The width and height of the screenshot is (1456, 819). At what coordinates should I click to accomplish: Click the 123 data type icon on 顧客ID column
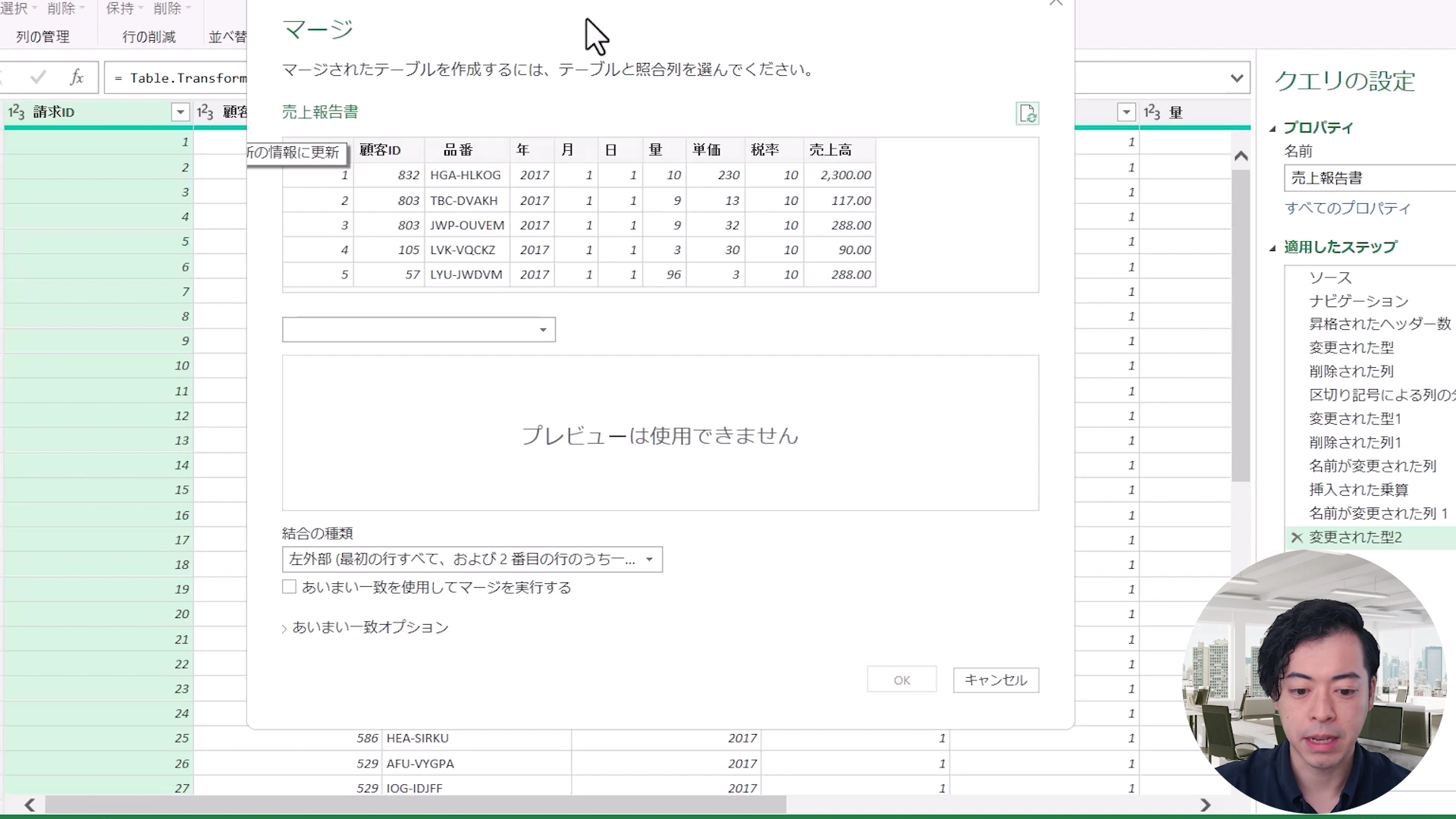point(206,111)
